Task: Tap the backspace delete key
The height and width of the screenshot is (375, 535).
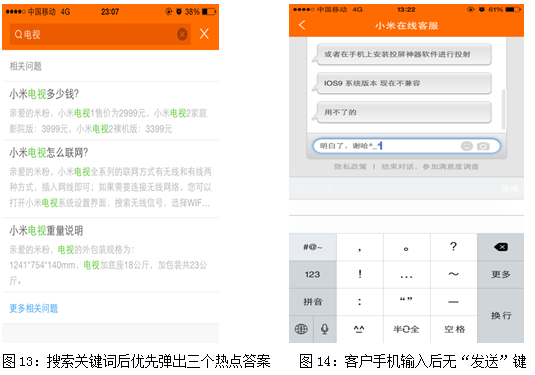Action: (501, 247)
